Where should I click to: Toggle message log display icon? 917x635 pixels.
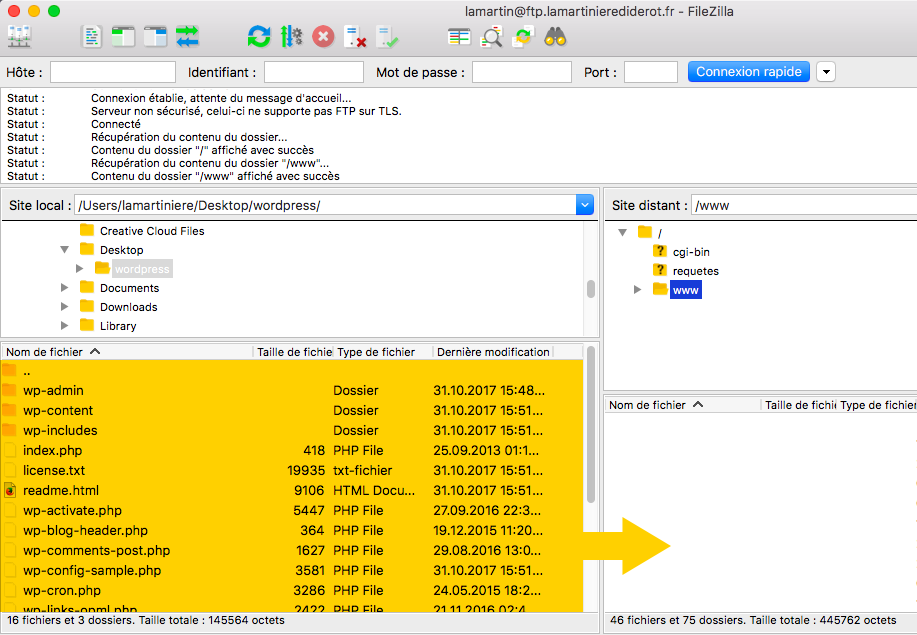(92, 38)
